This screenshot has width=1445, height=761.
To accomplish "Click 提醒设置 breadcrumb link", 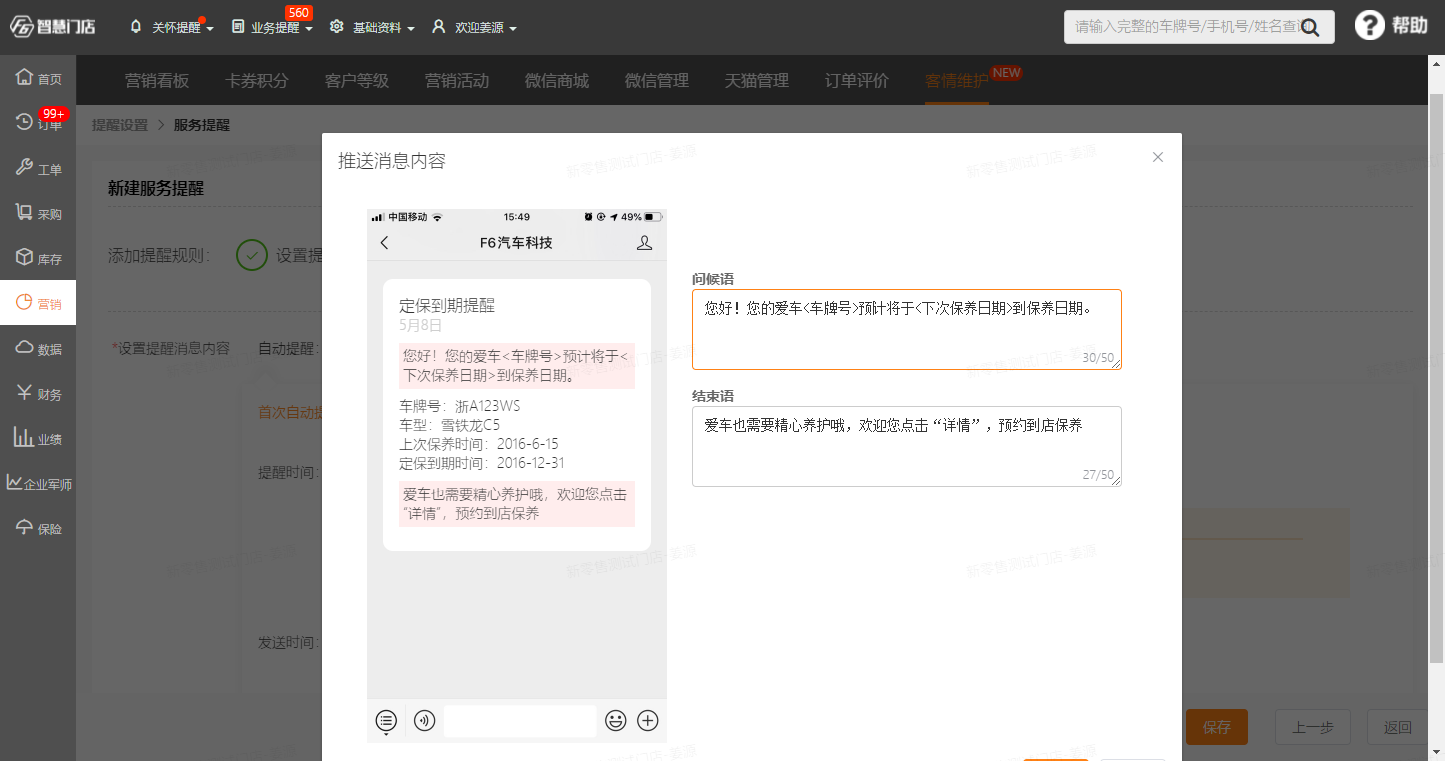I will click(x=120, y=125).
